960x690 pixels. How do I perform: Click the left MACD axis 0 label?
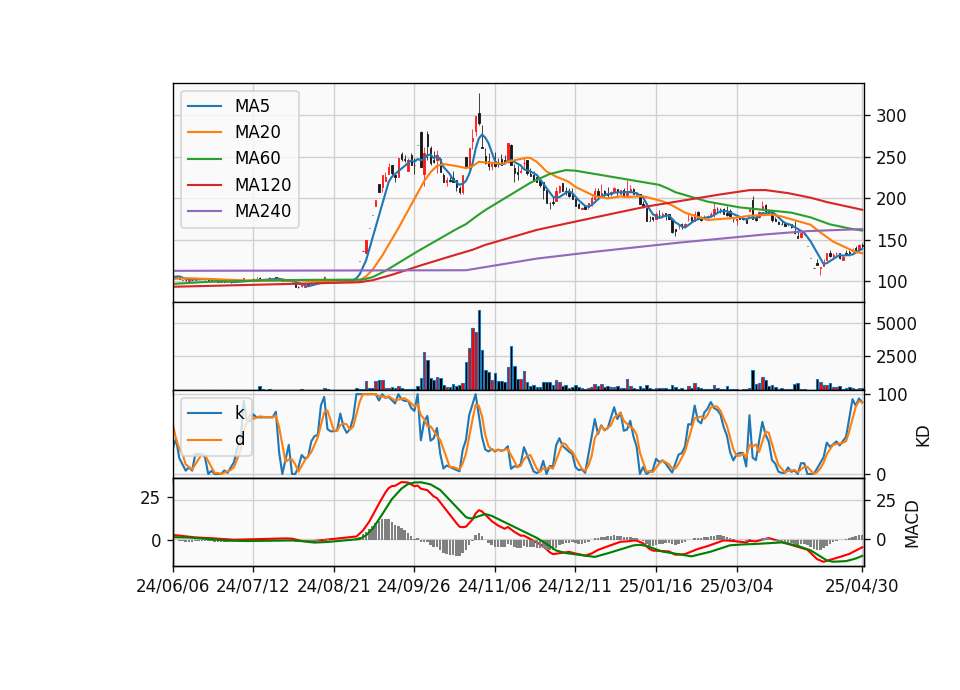(156, 541)
